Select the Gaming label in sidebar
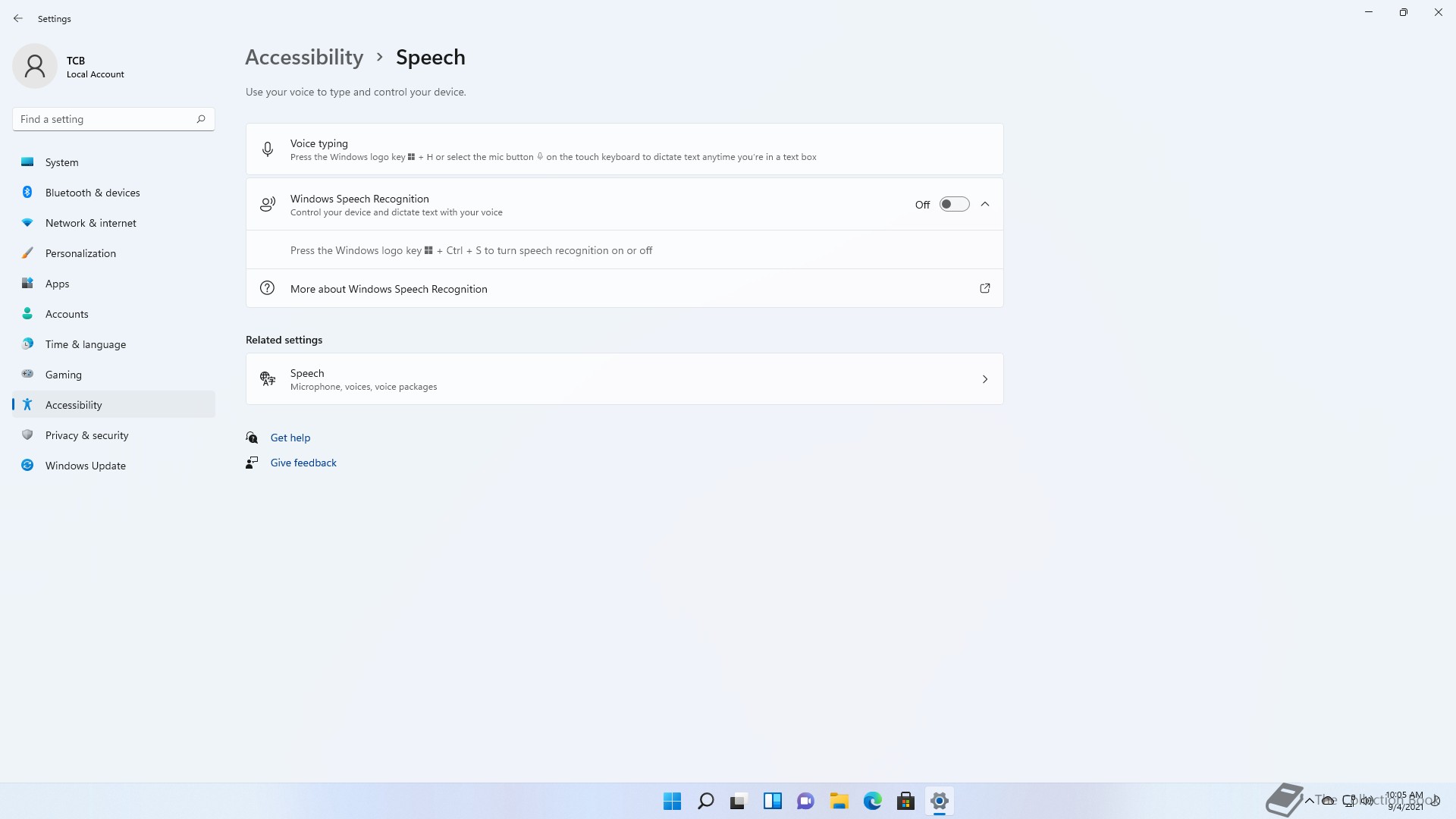Screen dimensions: 1456x819 tap(63, 375)
